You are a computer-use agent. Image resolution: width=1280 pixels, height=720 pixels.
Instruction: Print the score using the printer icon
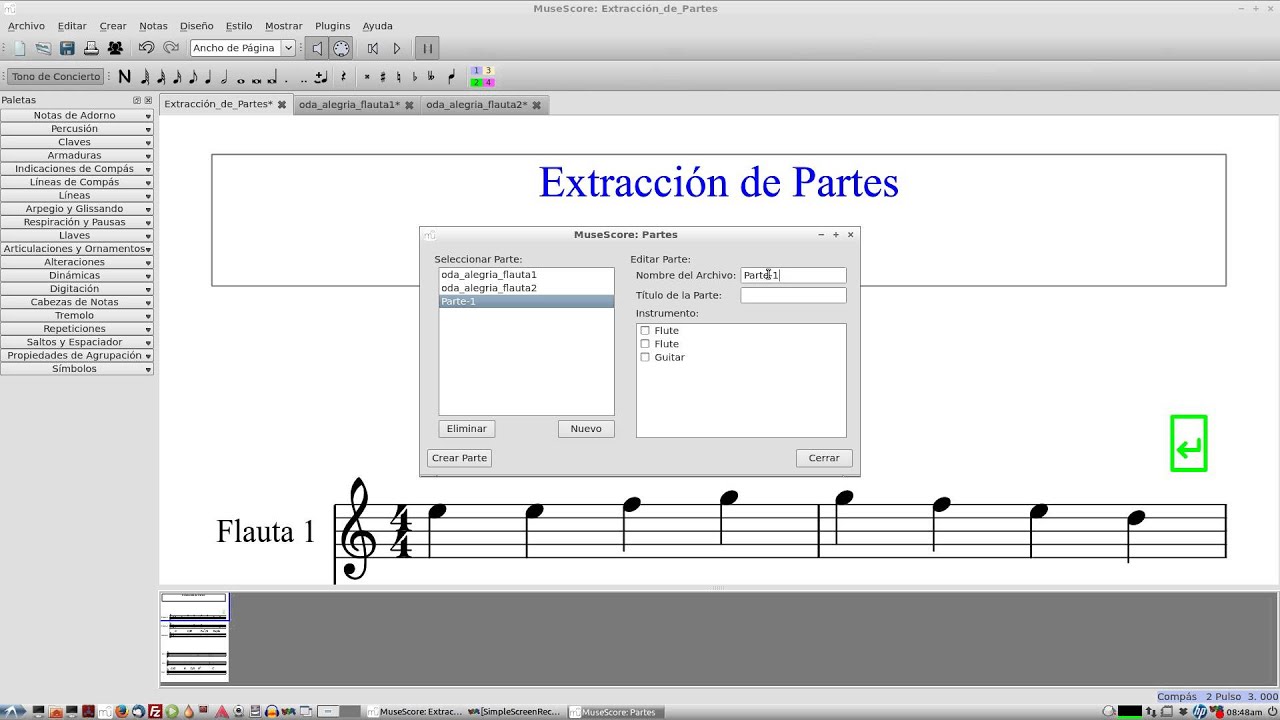91,48
